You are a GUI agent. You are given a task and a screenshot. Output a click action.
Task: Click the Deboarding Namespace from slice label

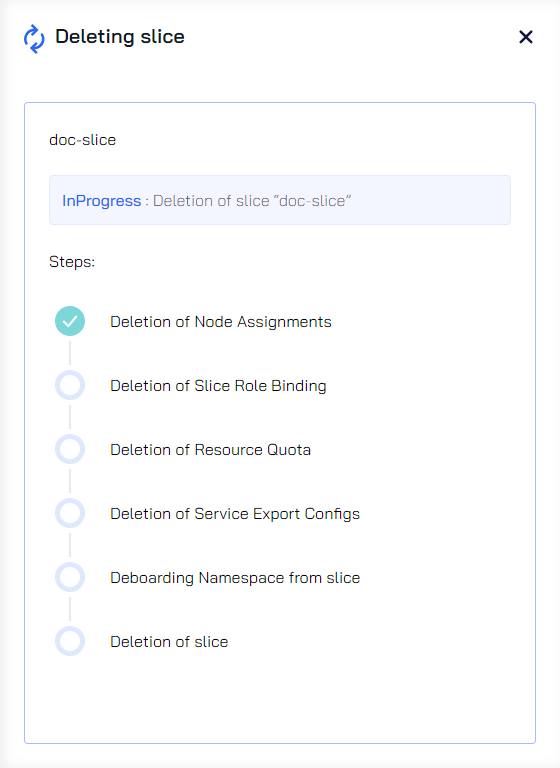tap(235, 578)
